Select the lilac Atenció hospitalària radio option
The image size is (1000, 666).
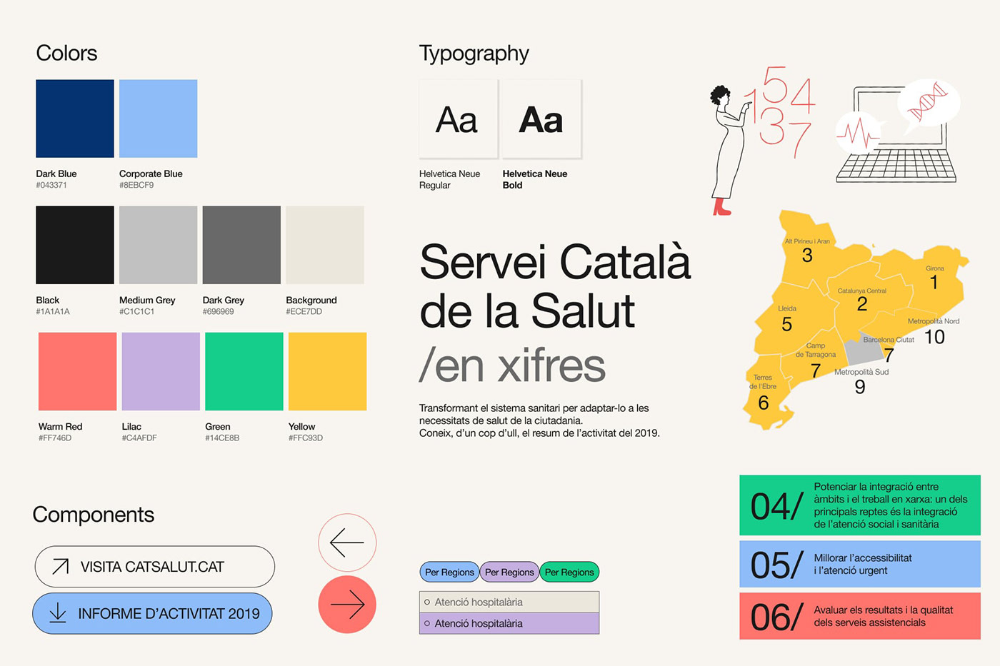(x=509, y=623)
